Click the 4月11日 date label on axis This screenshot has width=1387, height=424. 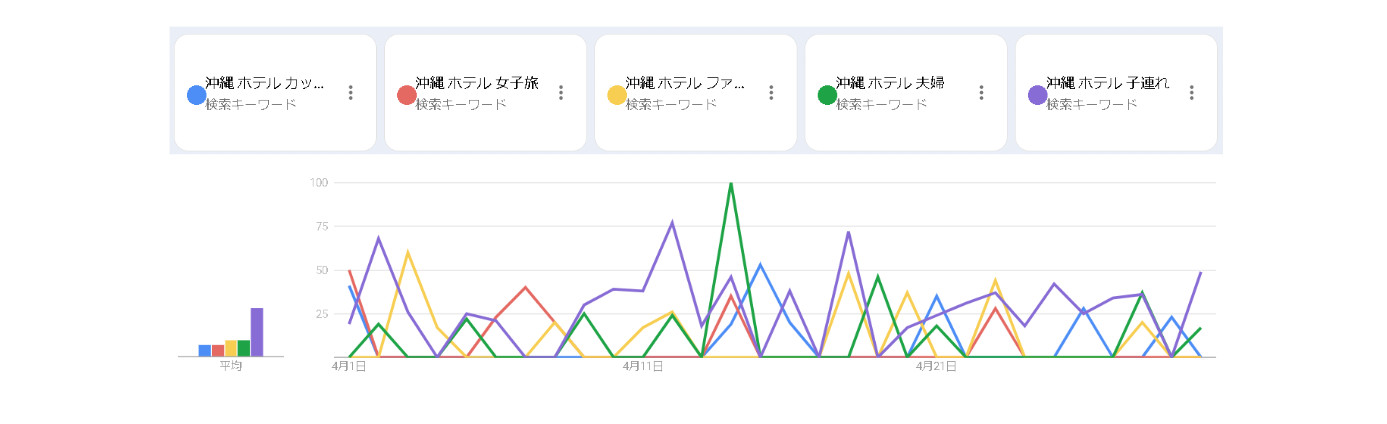643,367
